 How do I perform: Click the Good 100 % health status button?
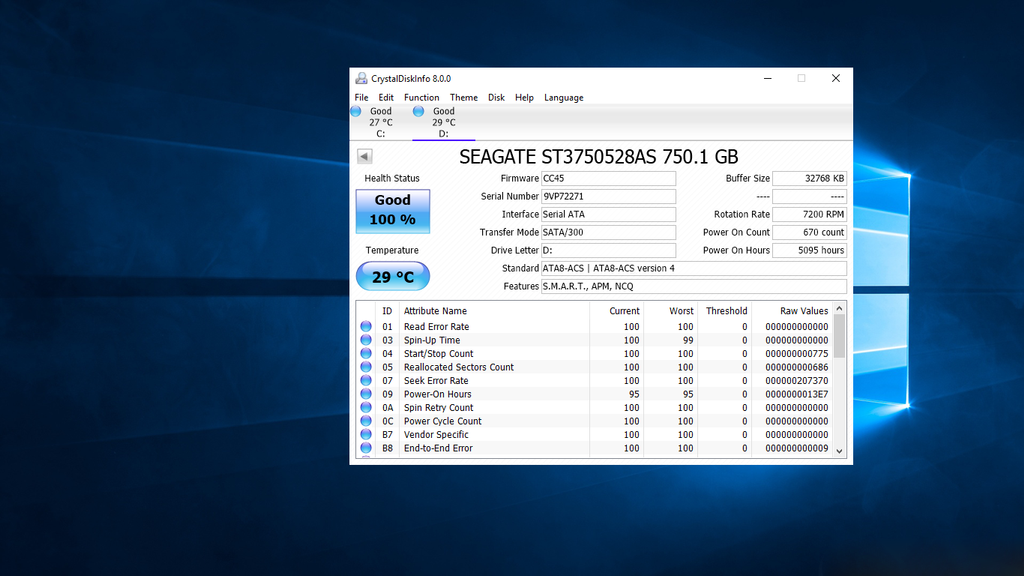point(392,210)
